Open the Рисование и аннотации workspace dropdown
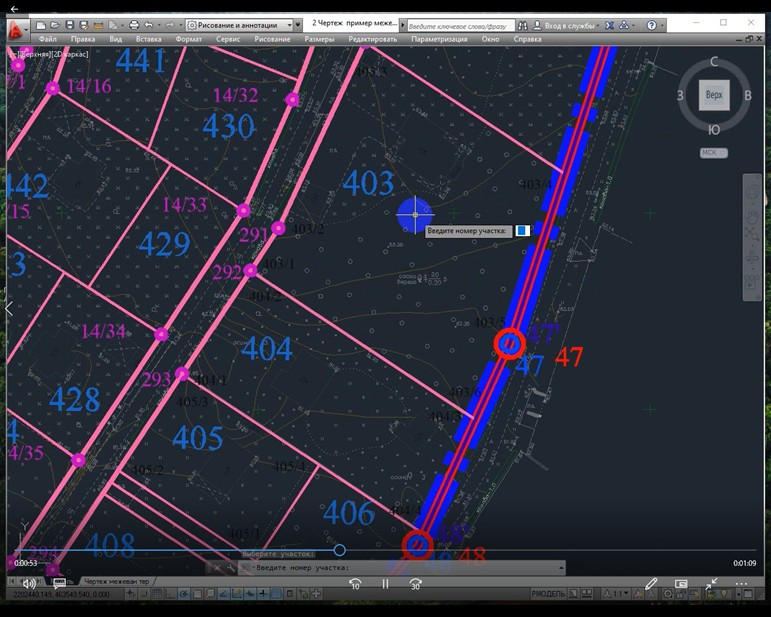Viewport: 771px width, 617px height. click(239, 25)
